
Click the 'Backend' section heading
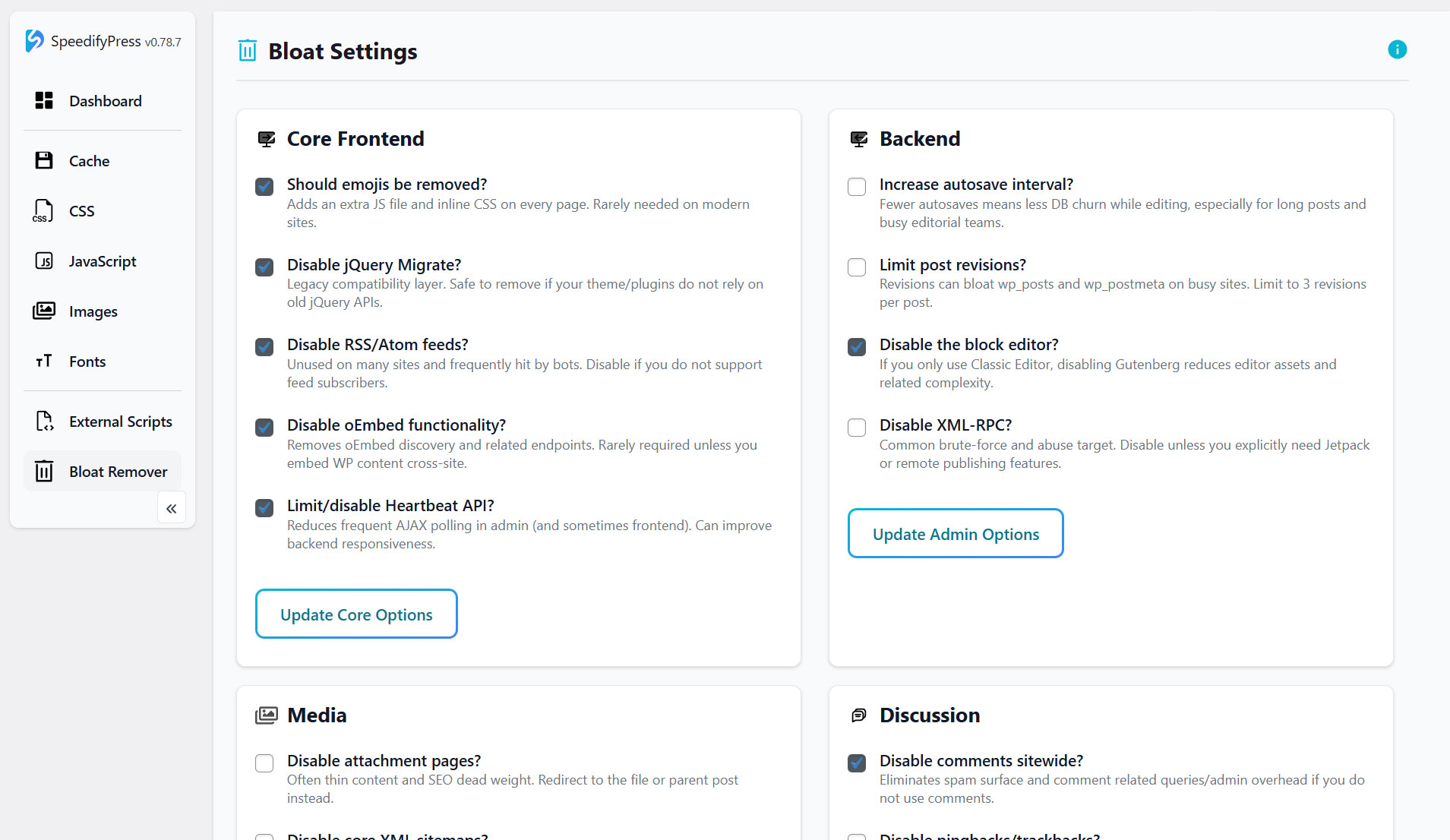[920, 138]
